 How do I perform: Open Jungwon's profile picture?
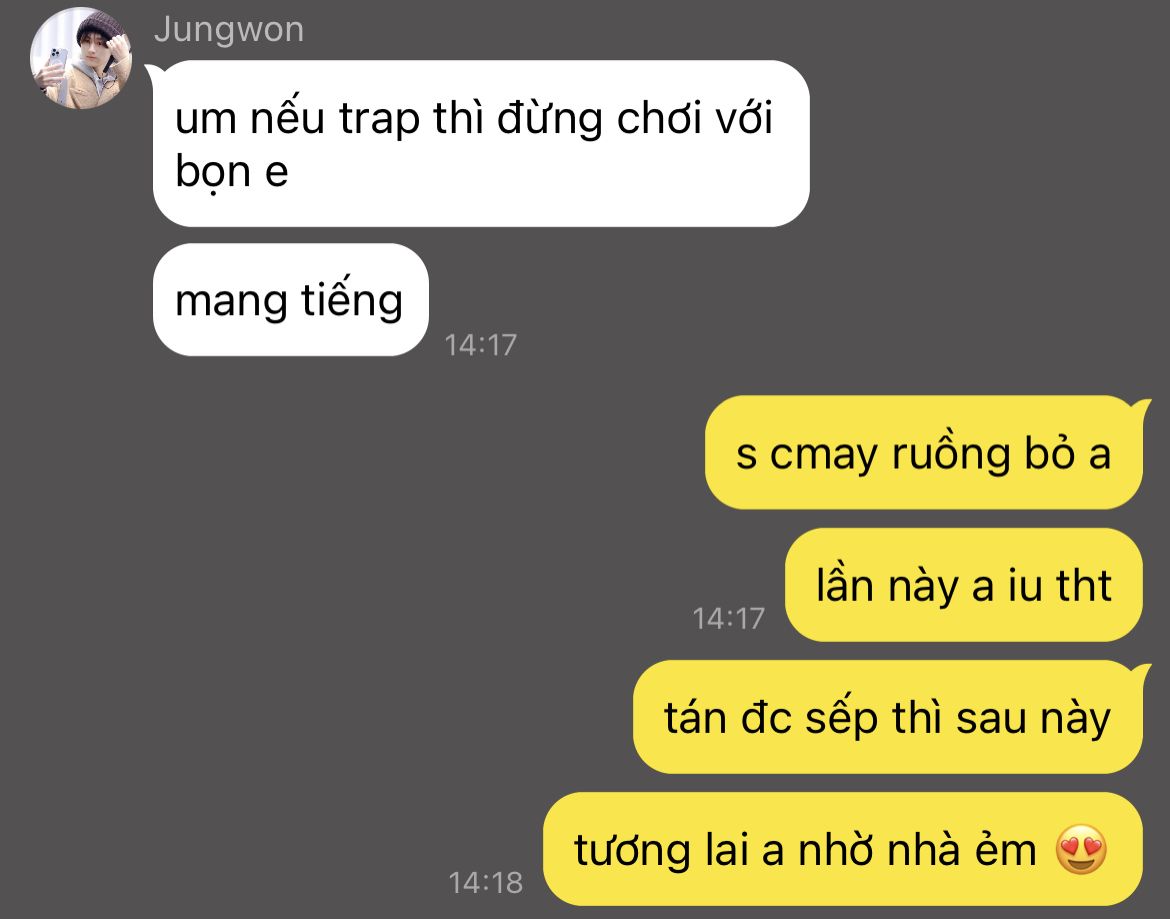coord(81,58)
